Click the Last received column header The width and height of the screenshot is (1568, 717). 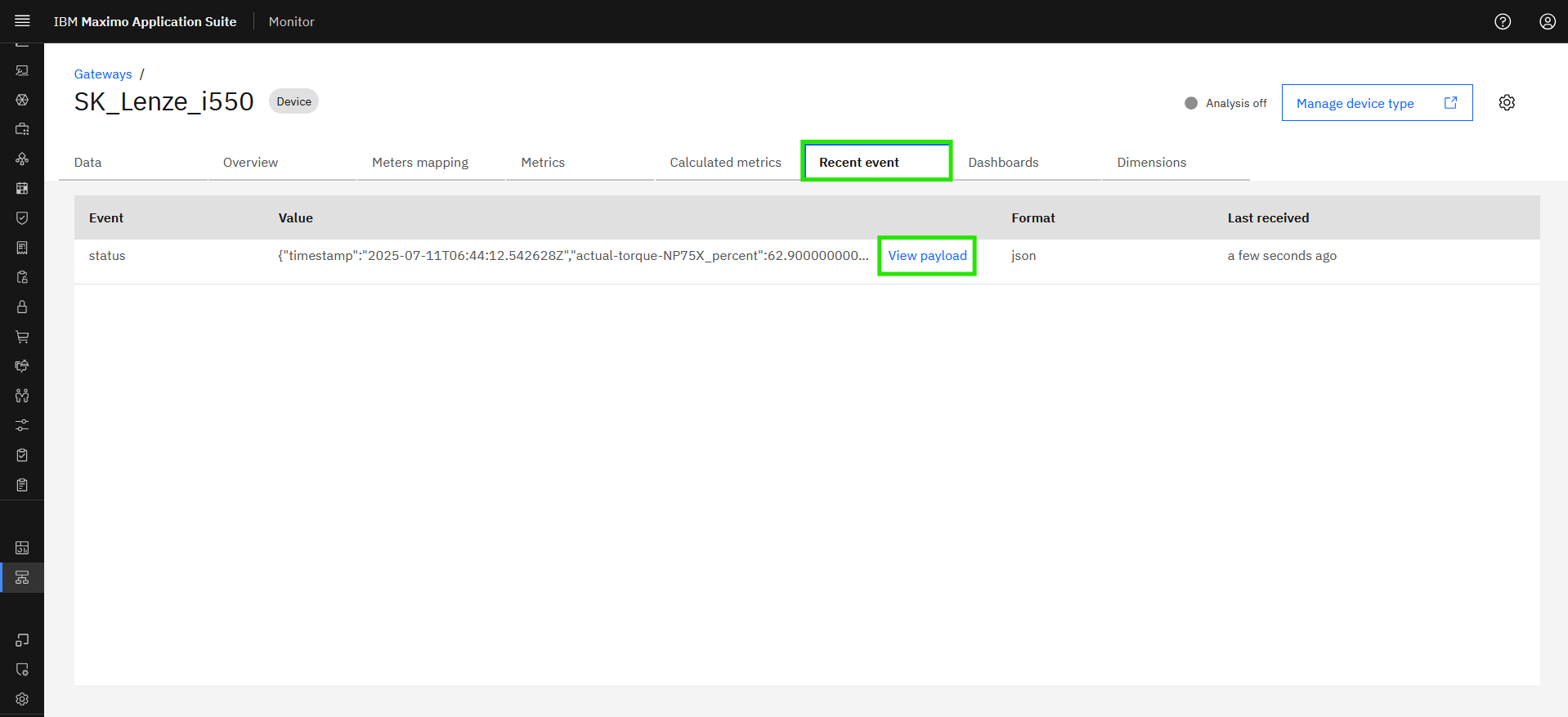click(x=1268, y=217)
